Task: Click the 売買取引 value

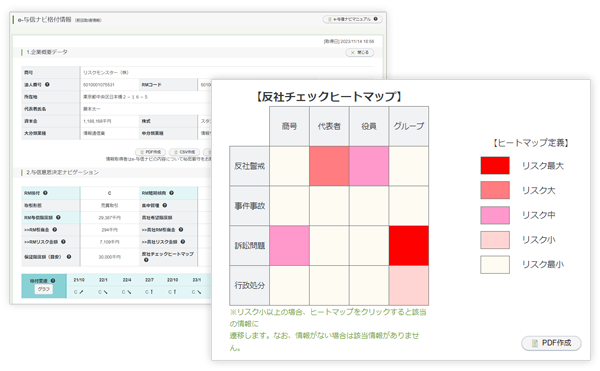Action: (x=109, y=205)
